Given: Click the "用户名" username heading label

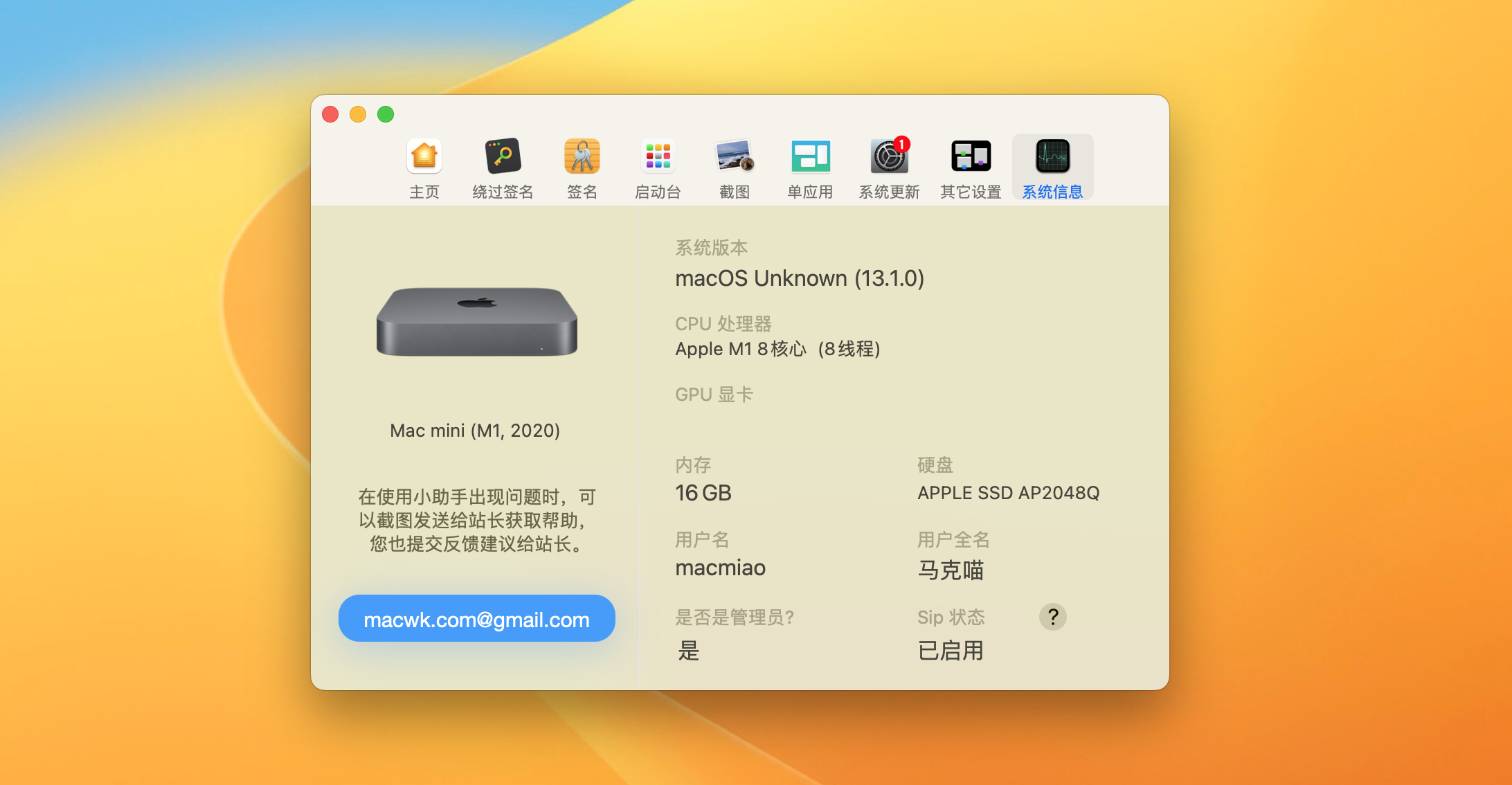Looking at the screenshot, I should pyautogui.click(x=702, y=539).
